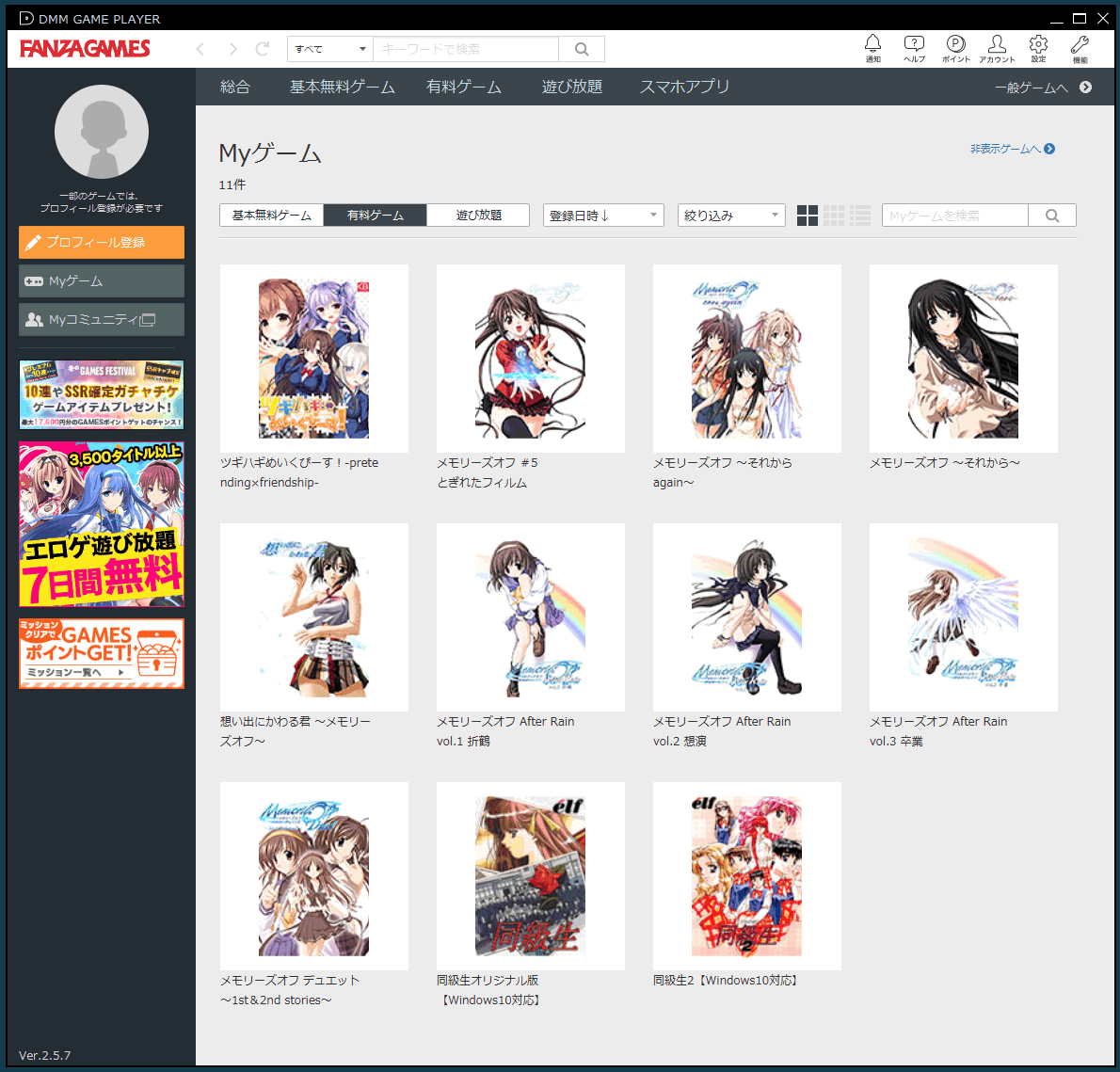
Task: Open メモリーズオフ ～それから again～ thumbnail
Action: tap(747, 359)
